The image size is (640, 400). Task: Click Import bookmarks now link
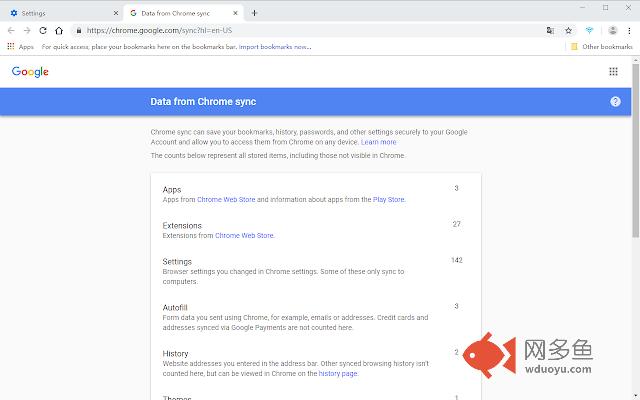(275, 47)
